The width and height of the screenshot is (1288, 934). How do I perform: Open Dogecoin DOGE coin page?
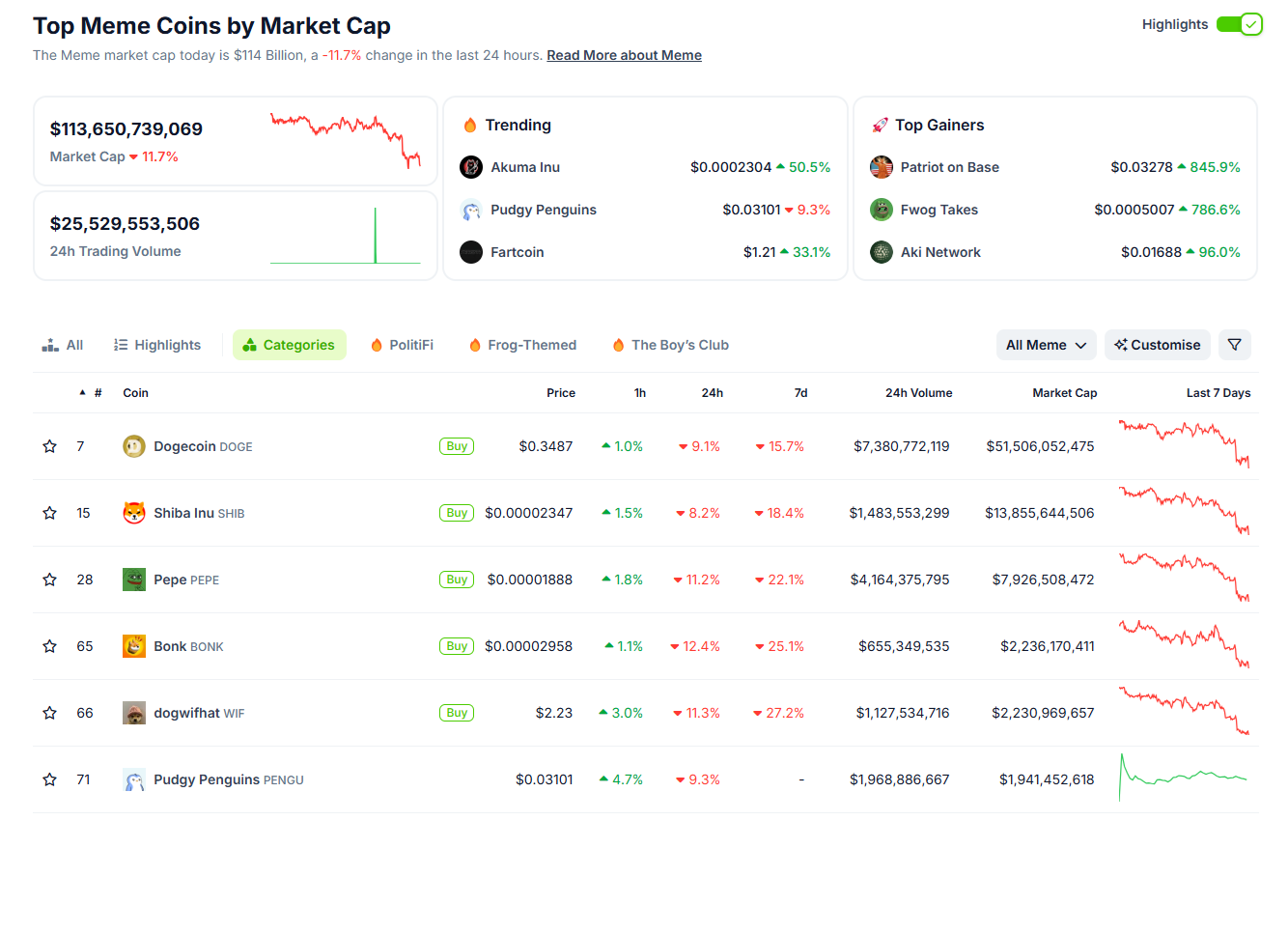tap(203, 446)
